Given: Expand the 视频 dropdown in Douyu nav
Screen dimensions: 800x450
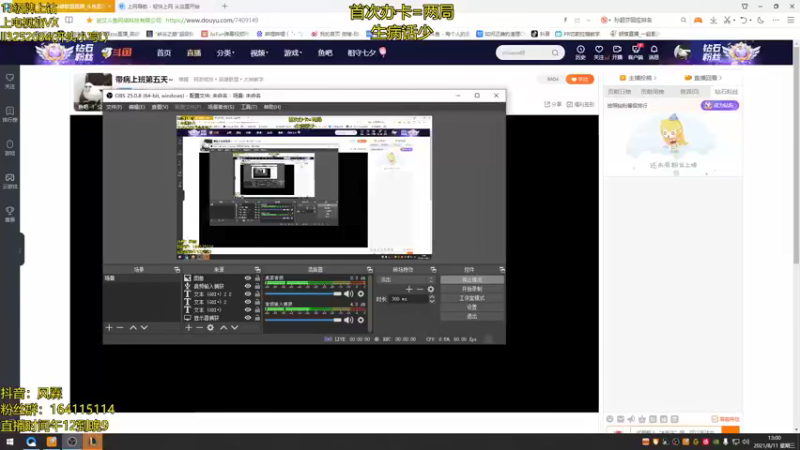Looking at the screenshot, I should point(259,53).
